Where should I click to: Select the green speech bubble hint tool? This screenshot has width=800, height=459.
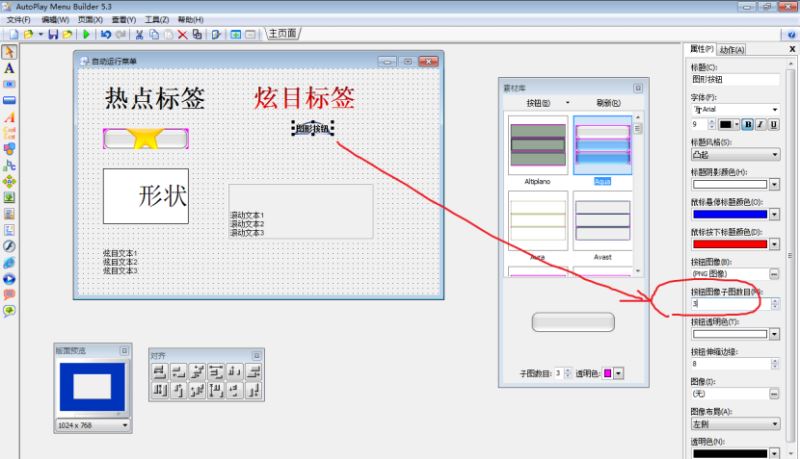click(x=9, y=311)
